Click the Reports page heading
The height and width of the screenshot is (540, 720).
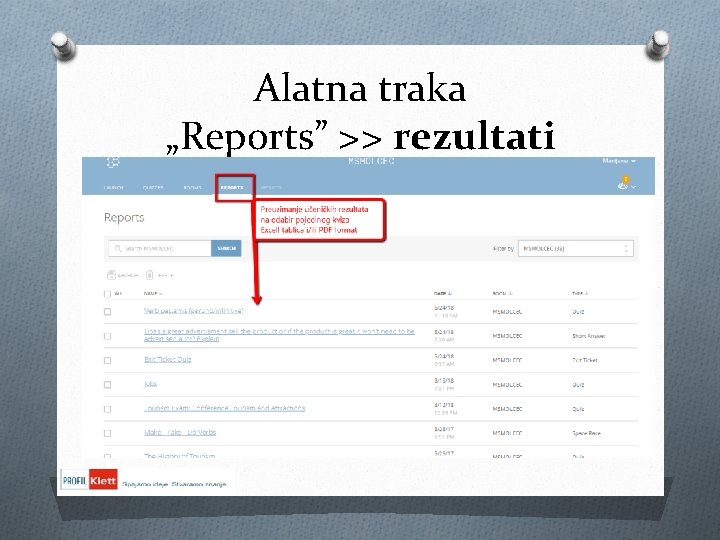point(124,218)
